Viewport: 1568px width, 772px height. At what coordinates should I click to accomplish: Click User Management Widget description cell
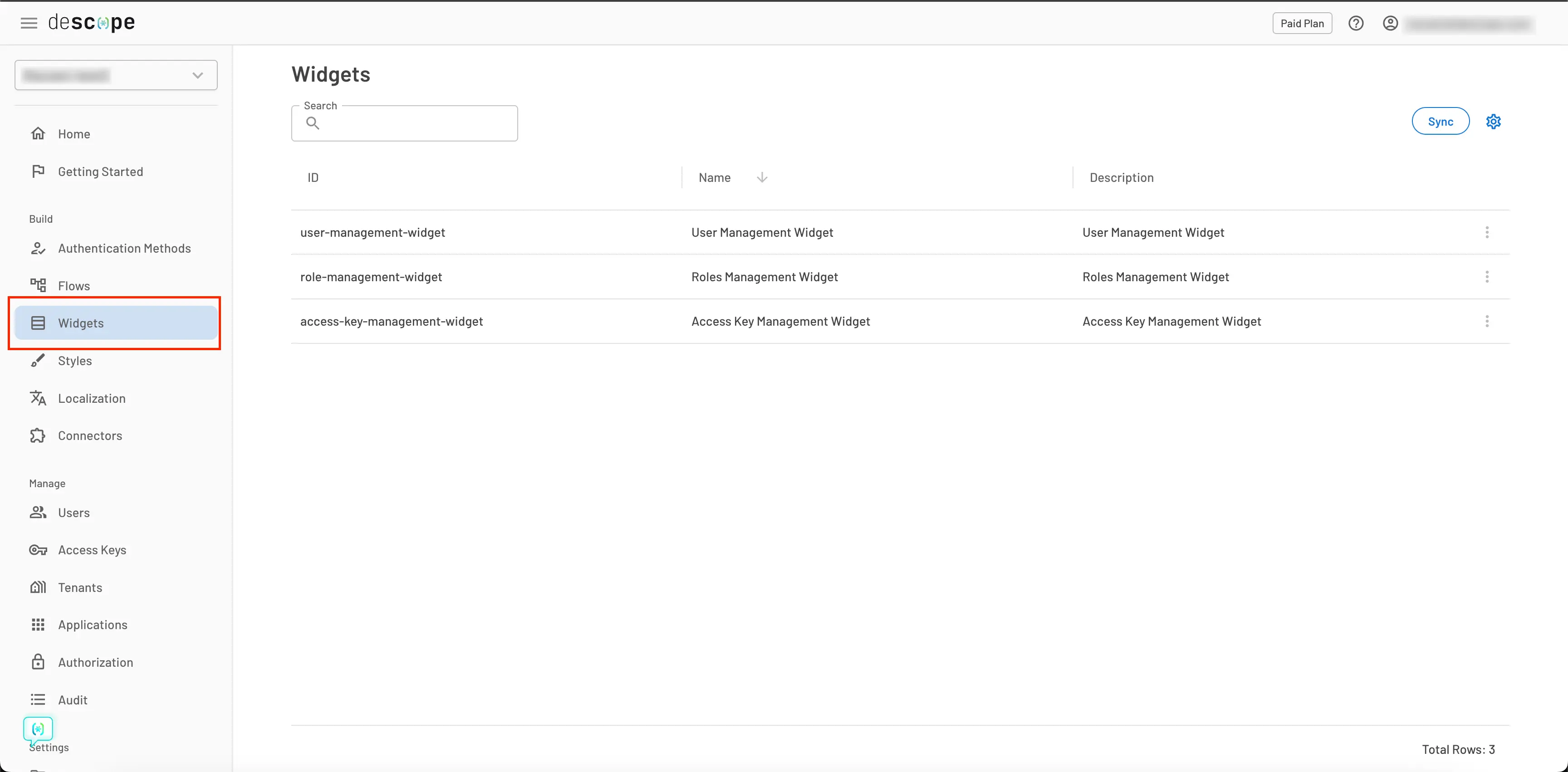click(x=1153, y=232)
